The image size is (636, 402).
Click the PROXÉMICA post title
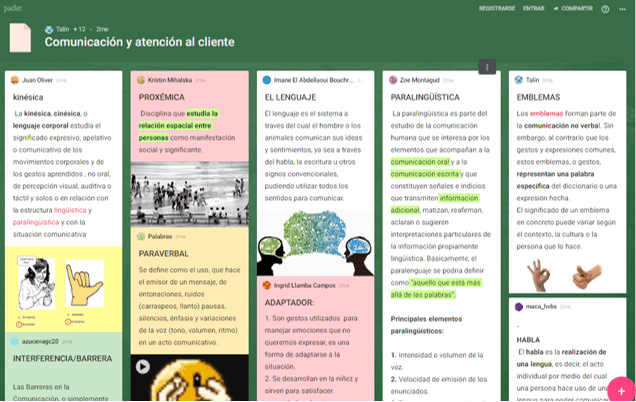(161, 97)
